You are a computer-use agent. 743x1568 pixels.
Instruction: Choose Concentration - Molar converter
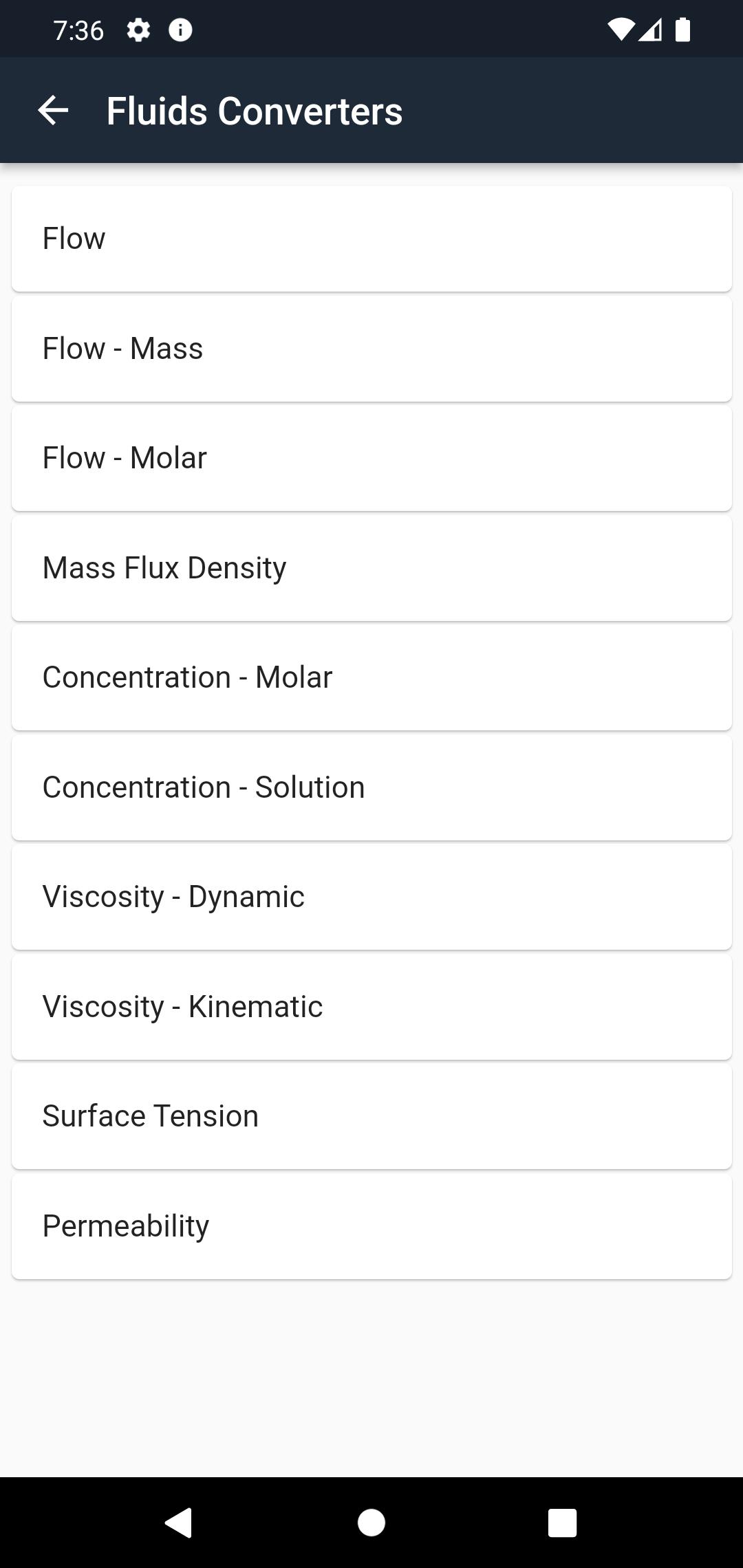[371, 677]
